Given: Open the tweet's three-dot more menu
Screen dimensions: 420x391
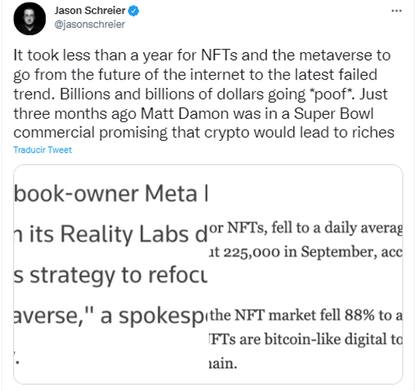Looking at the screenshot, I should [396, 11].
